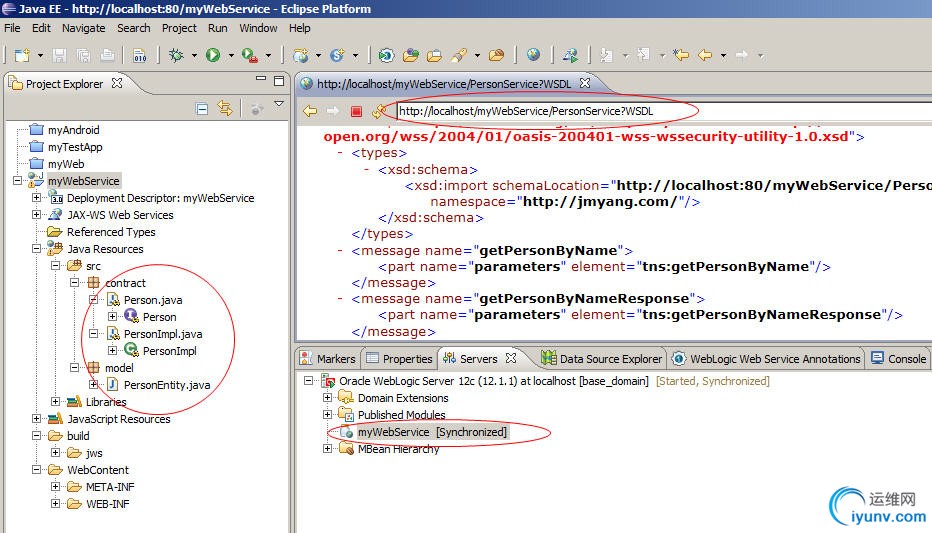Collapse the Java Resources node
The width and height of the screenshot is (932, 533).
[37, 248]
